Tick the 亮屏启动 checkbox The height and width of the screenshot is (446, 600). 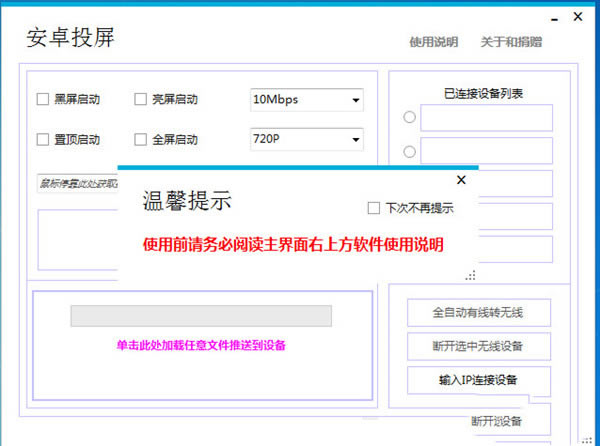pos(140,99)
